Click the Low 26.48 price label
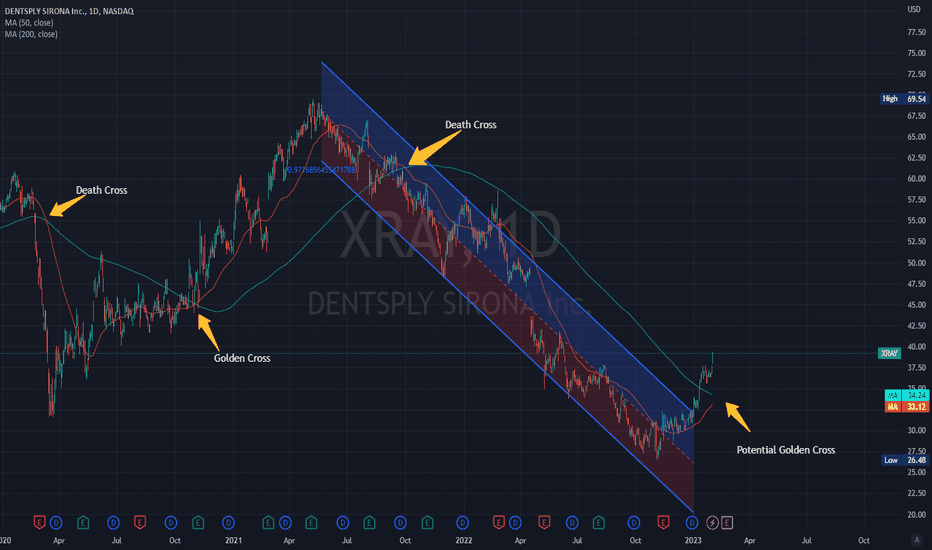 tap(903, 460)
